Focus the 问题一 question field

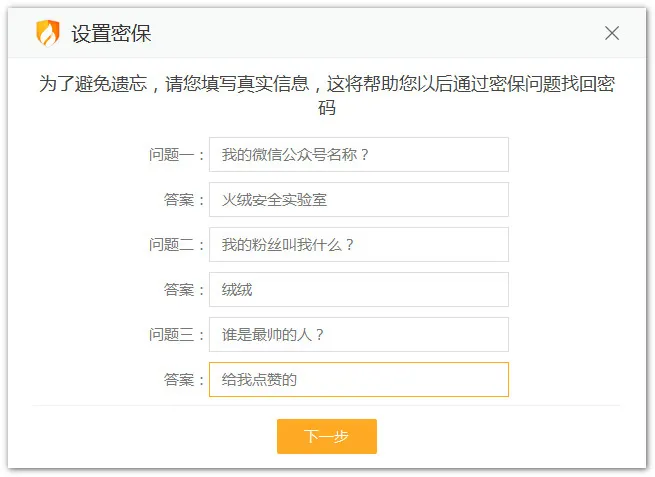coord(358,155)
